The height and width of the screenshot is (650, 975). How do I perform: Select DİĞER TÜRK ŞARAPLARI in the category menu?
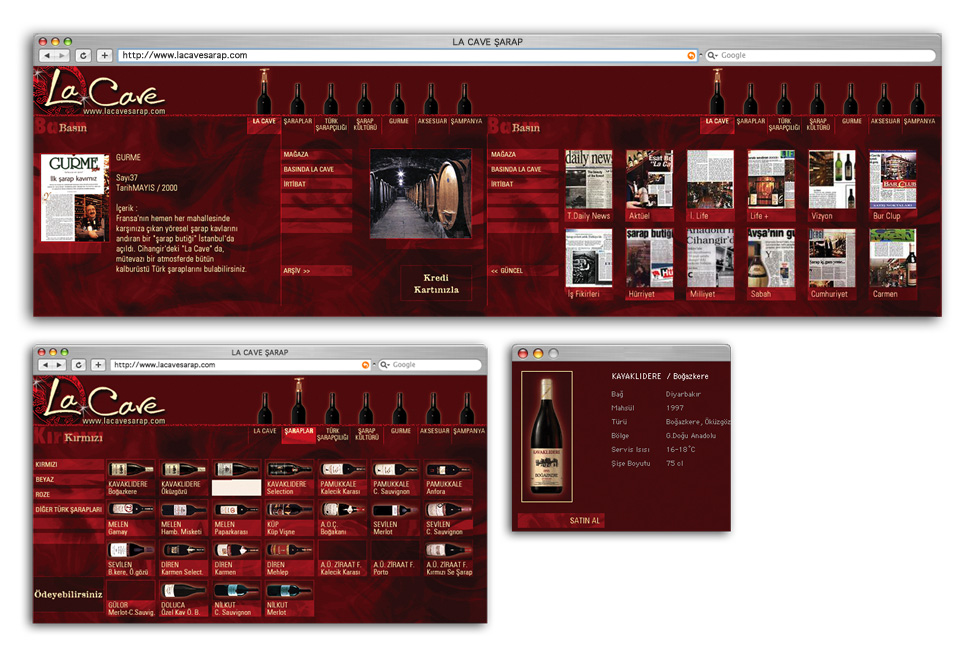click(x=68, y=509)
